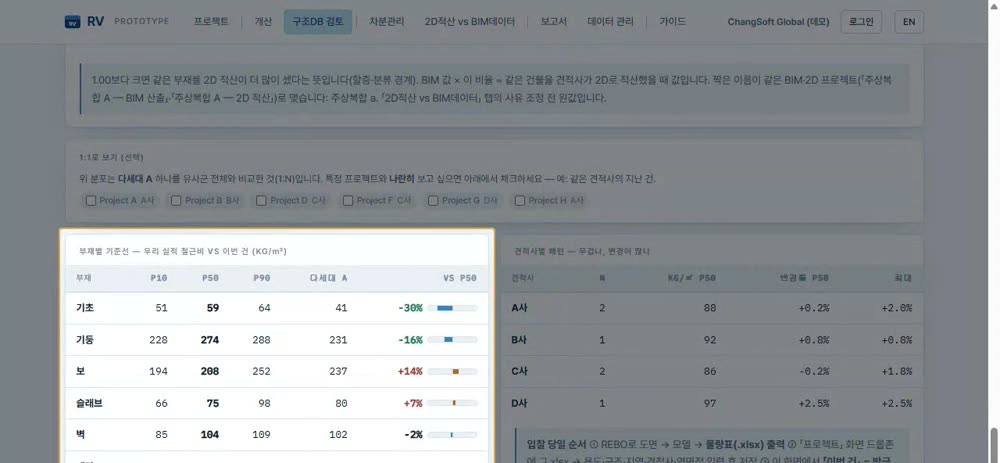
Task: Click the page's vertical scrollbar thumb
Action: [x=994, y=445]
